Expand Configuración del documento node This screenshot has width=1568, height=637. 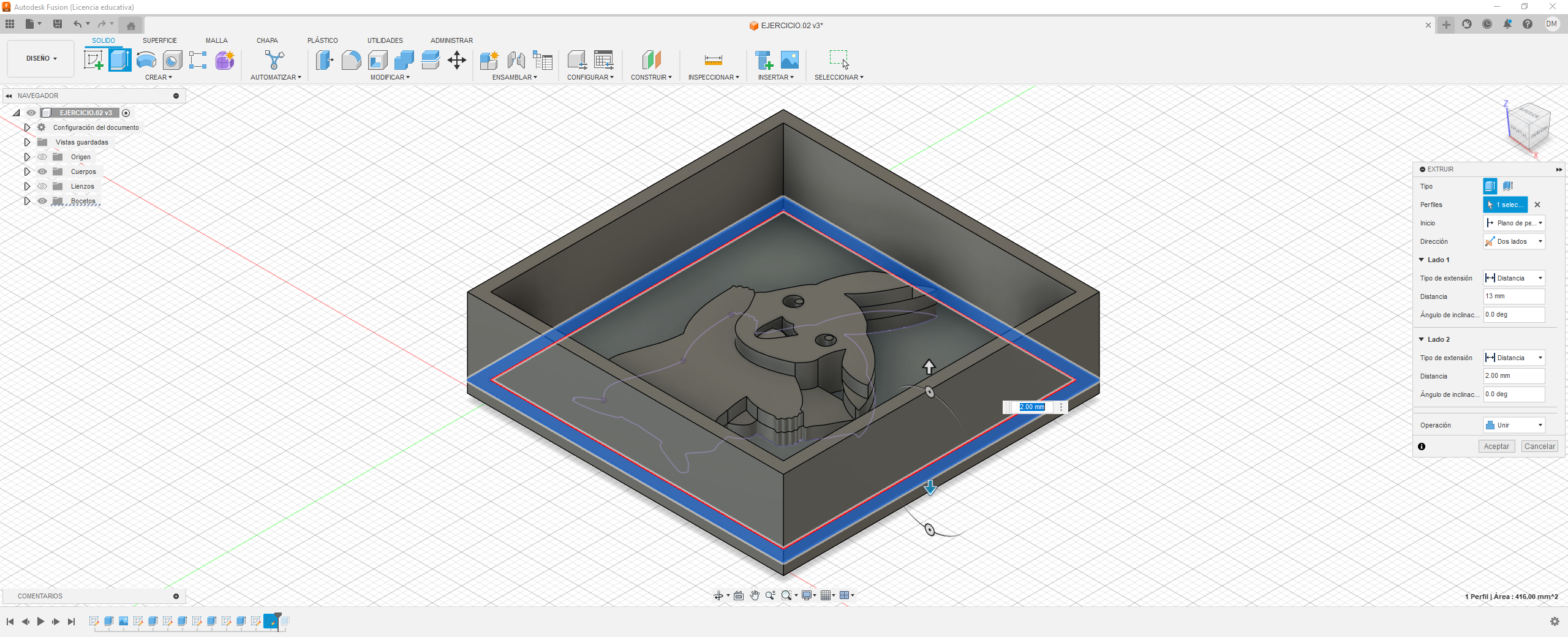(27, 127)
